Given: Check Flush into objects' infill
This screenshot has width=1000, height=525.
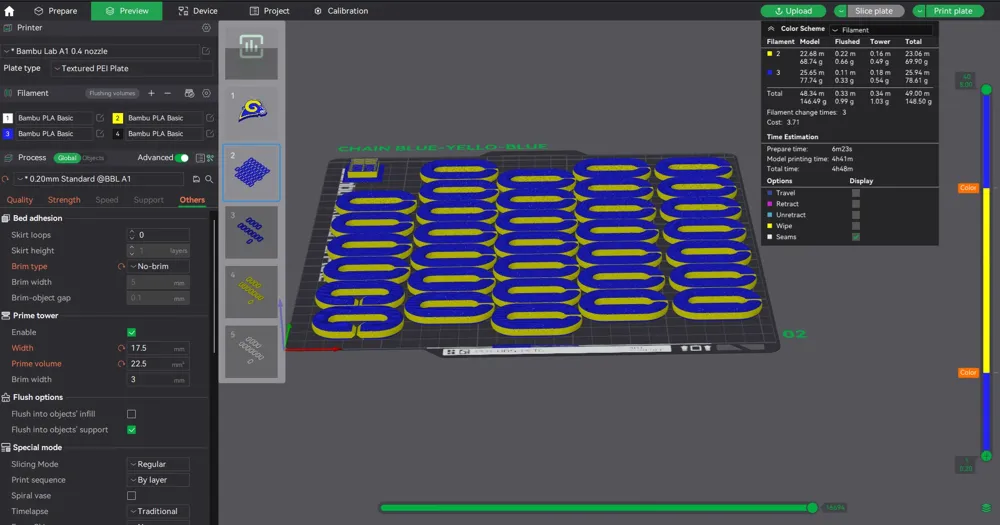Looking at the screenshot, I should coord(131,414).
